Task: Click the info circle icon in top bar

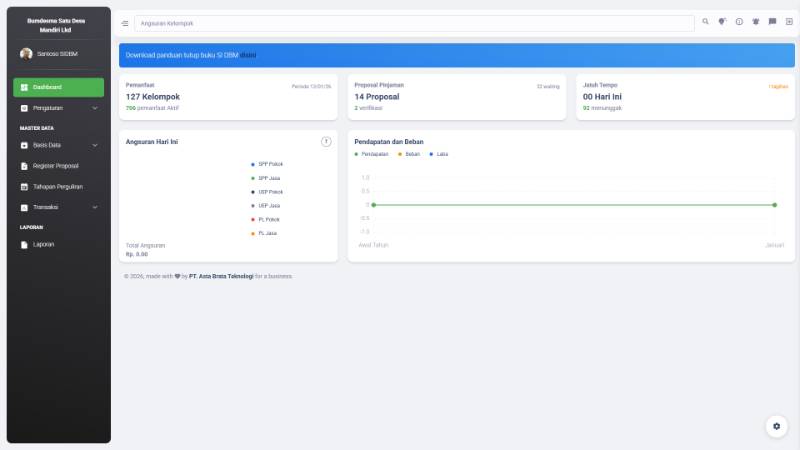Action: click(739, 22)
